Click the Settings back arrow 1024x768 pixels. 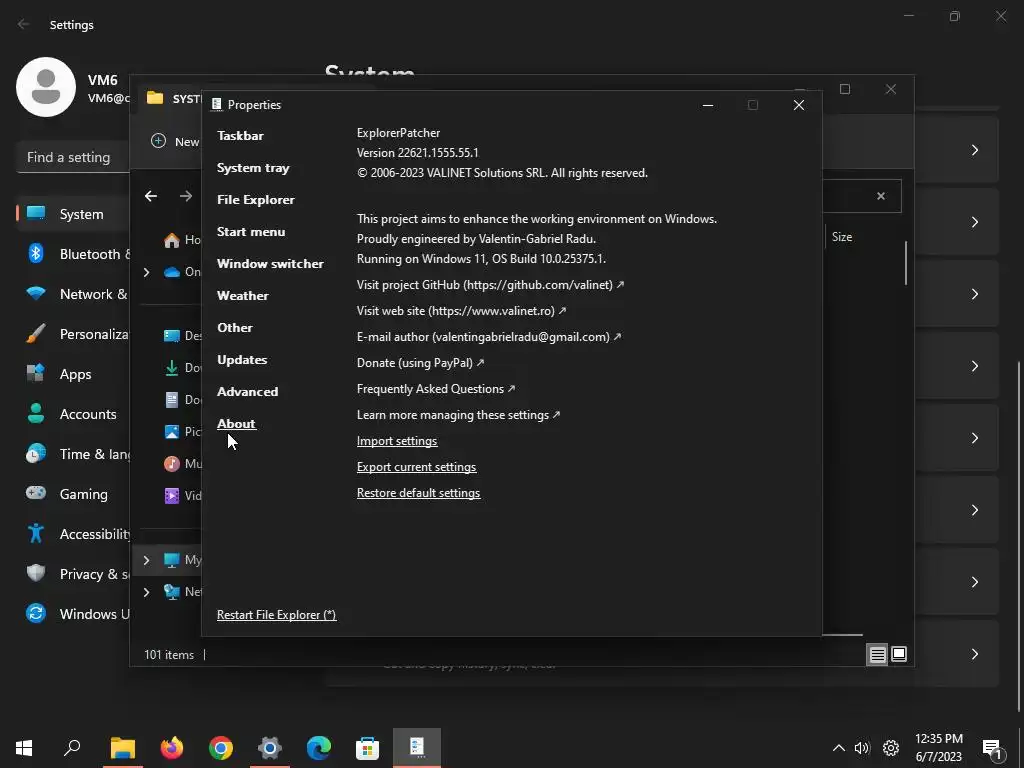pyautogui.click(x=24, y=24)
